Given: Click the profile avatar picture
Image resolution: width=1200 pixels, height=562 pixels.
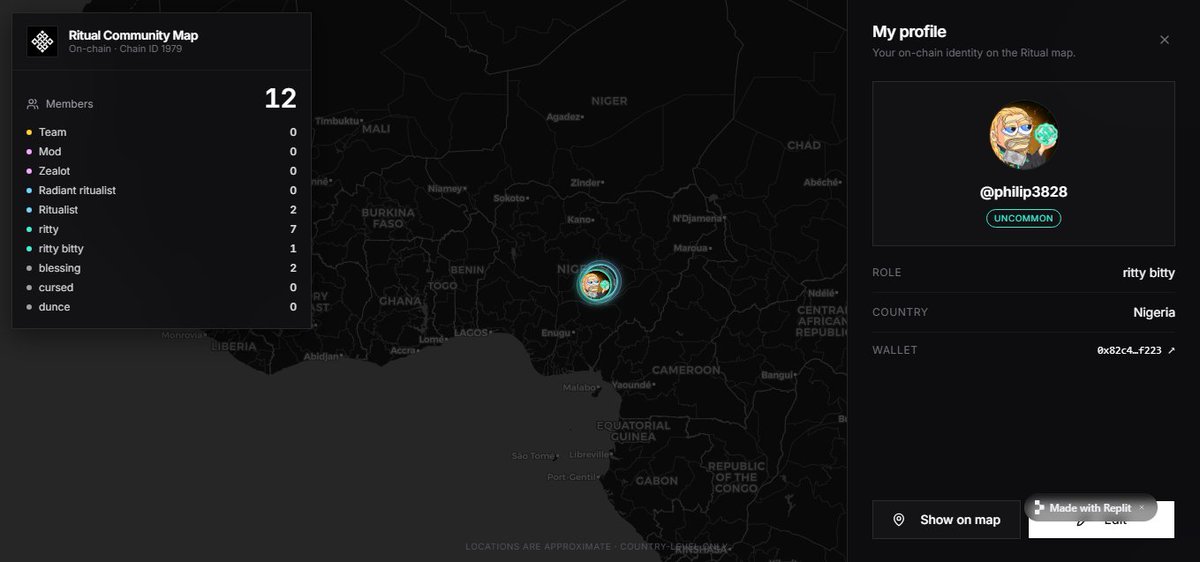Looking at the screenshot, I should coord(1024,134).
